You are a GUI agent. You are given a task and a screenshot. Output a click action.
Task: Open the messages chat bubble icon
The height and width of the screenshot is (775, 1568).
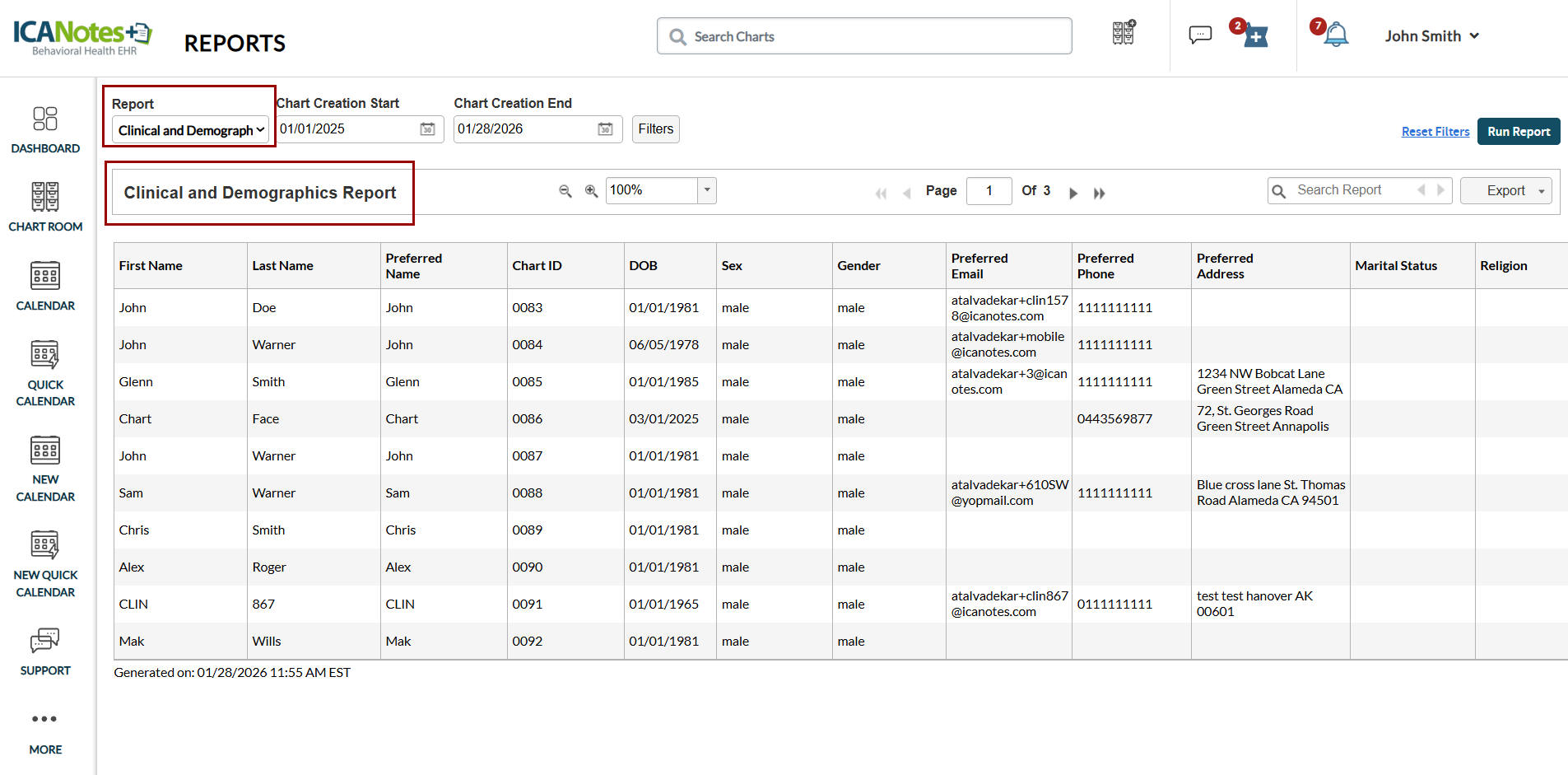(1200, 35)
